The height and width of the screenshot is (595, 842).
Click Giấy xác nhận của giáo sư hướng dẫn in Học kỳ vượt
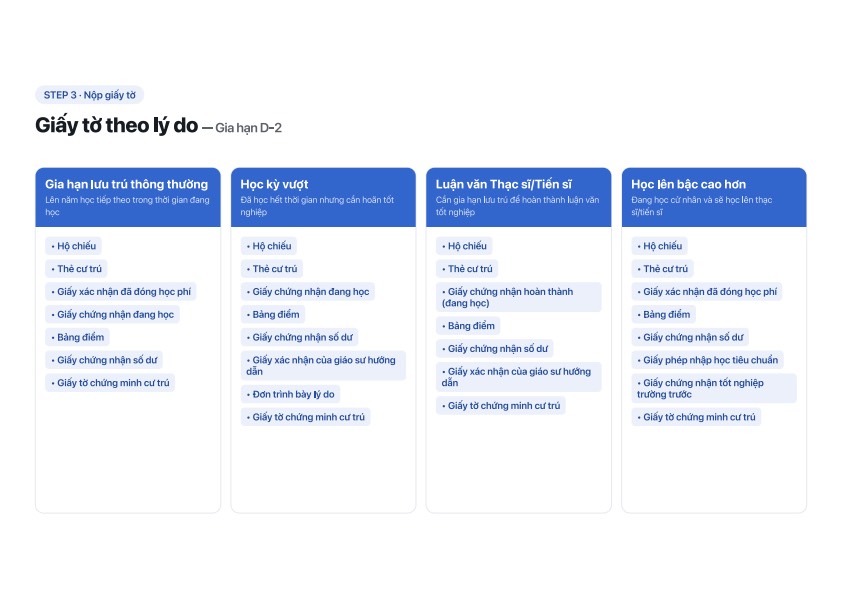pos(323,366)
